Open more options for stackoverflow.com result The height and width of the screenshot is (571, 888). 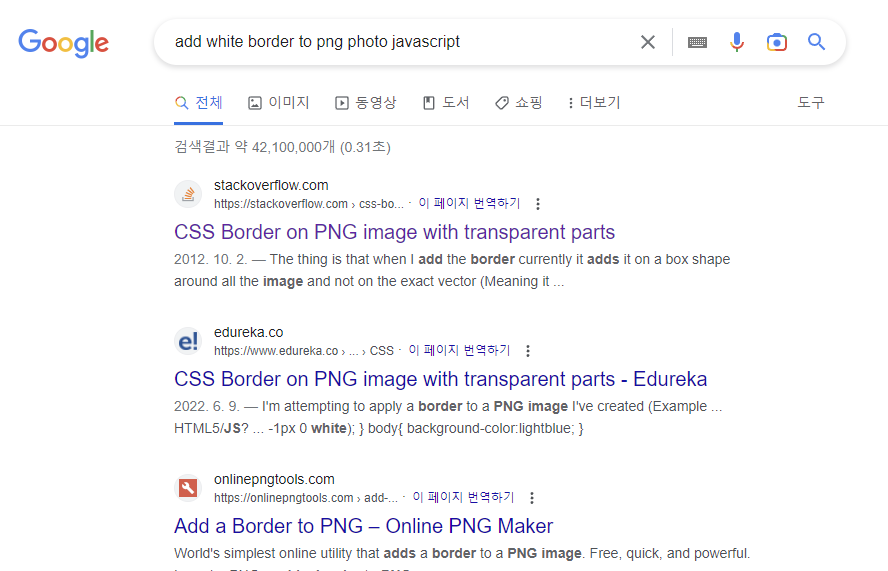click(538, 204)
